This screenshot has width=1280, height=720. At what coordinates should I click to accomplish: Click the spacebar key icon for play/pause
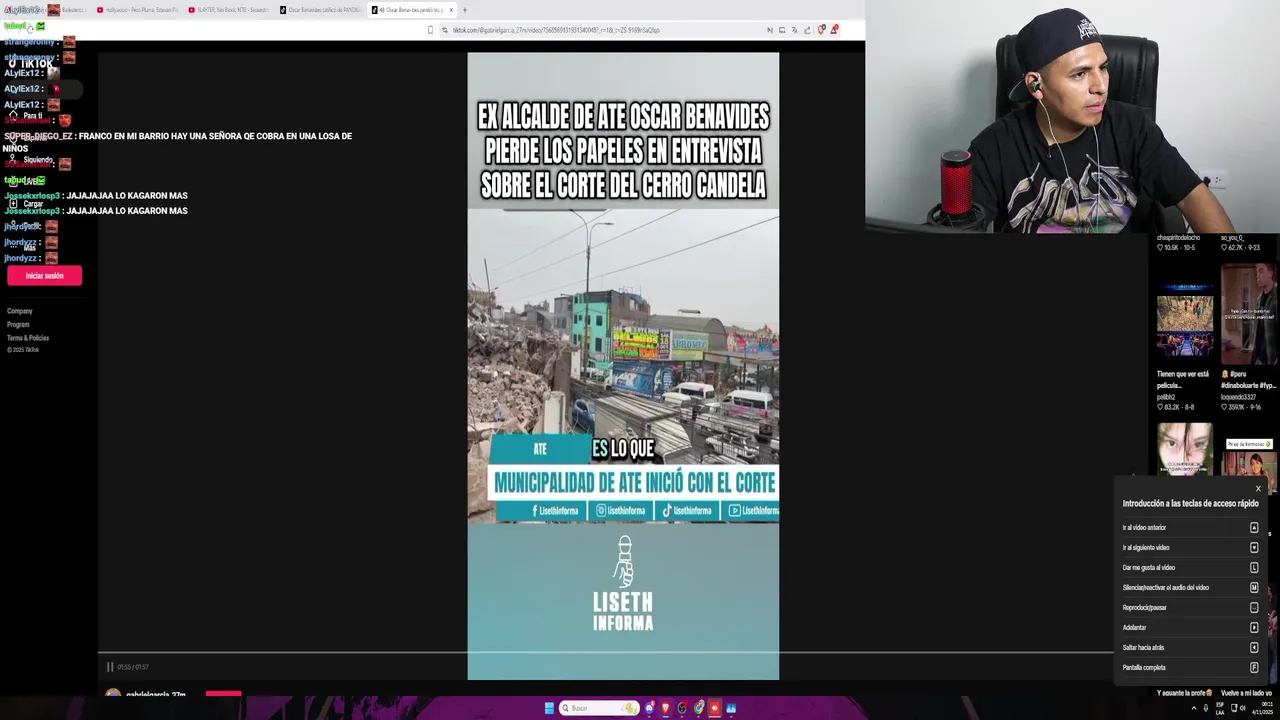click(x=1254, y=608)
